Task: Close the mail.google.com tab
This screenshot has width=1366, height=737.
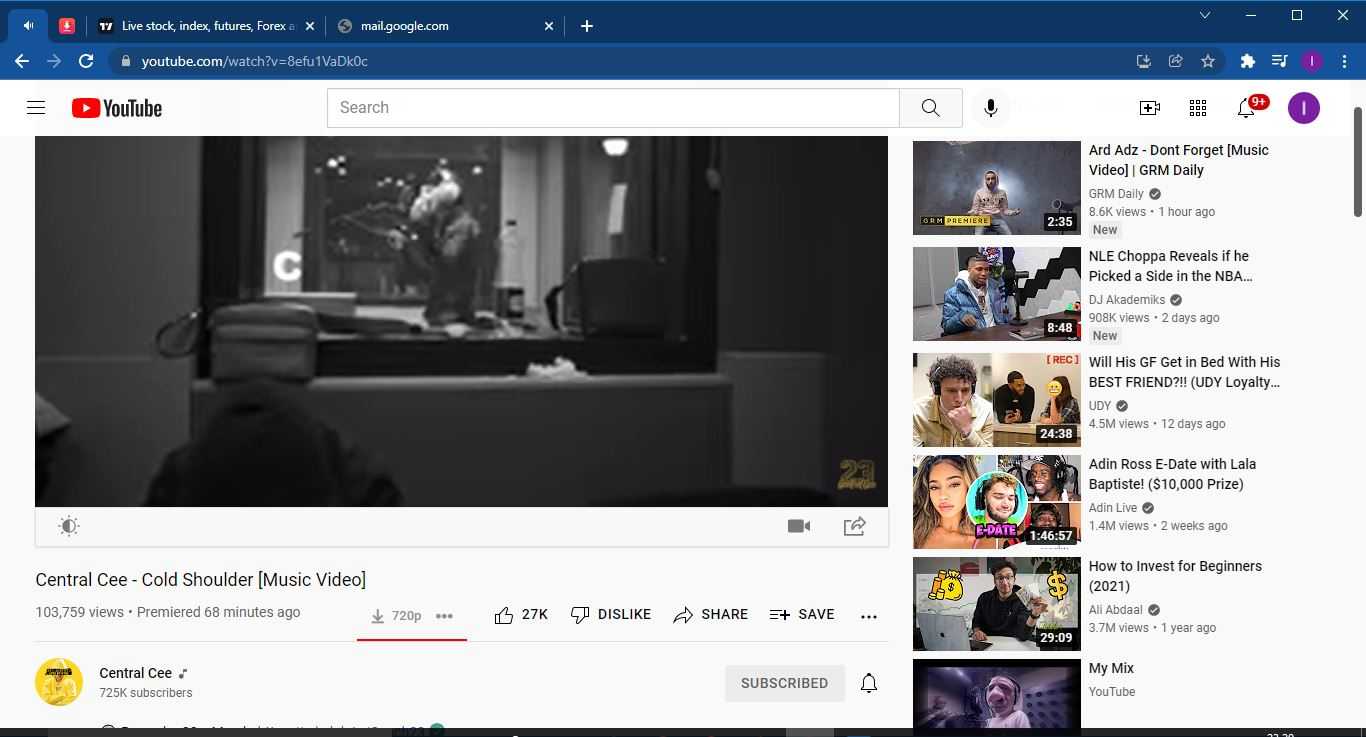Action: (548, 26)
